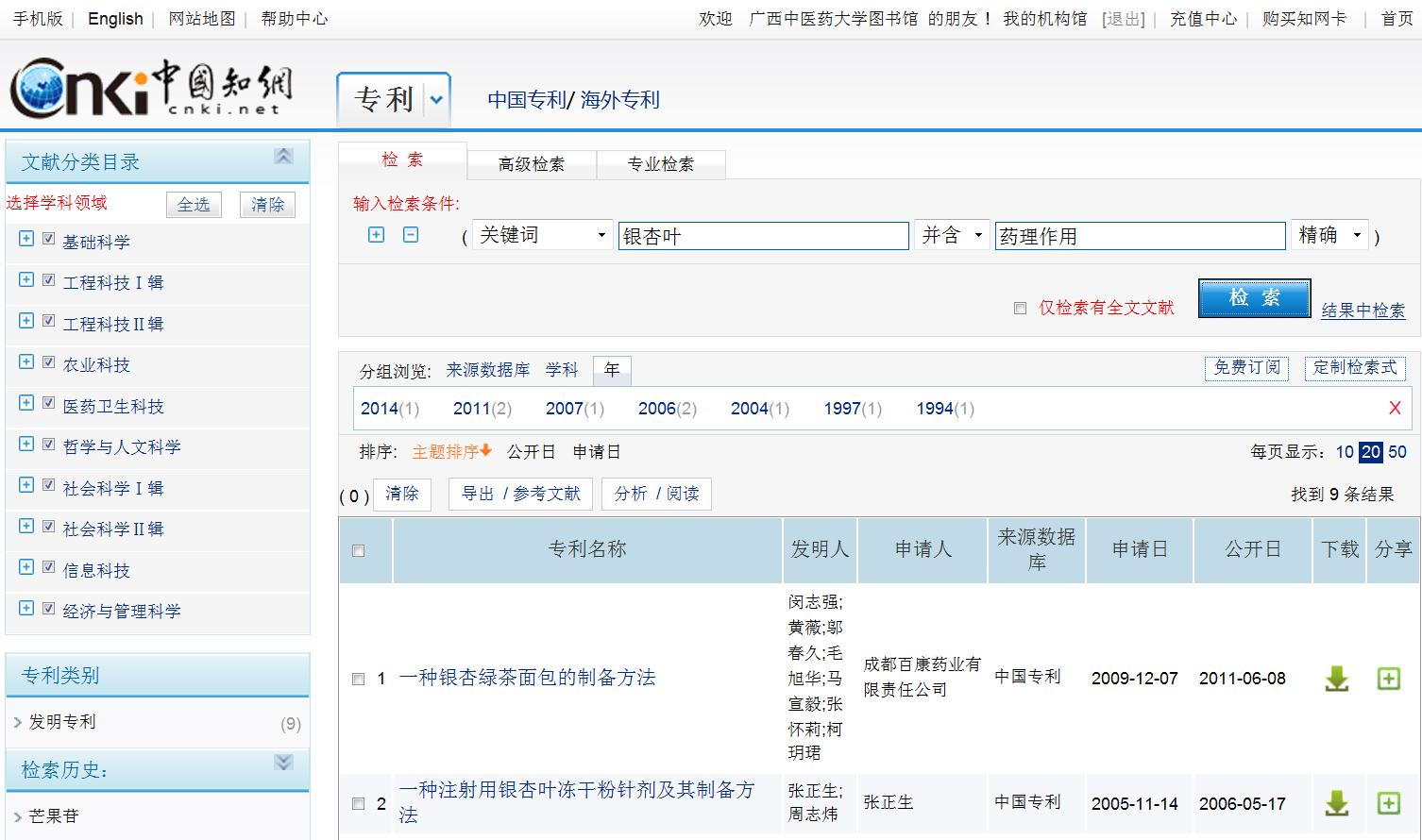Share the 银杏绿茶面包 patent via plus icon
This screenshot has width=1422, height=840.
coord(1388,678)
